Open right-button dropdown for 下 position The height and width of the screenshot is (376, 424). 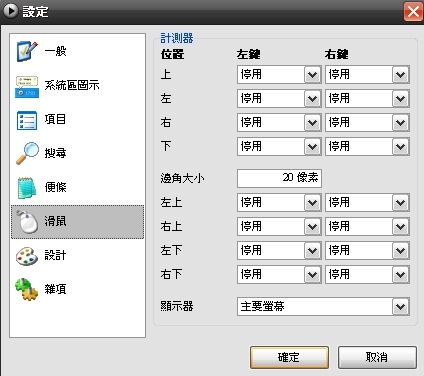[x=367, y=146]
